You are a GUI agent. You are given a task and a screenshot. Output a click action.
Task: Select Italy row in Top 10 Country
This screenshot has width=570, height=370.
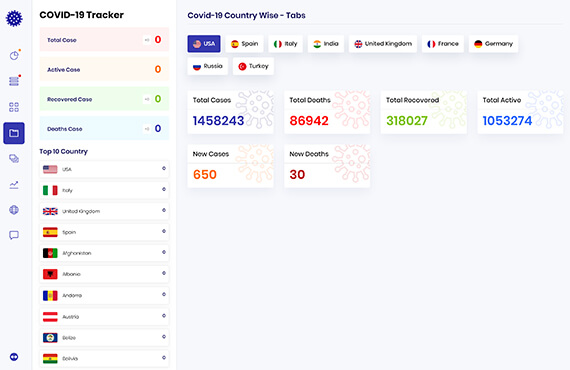coord(104,190)
